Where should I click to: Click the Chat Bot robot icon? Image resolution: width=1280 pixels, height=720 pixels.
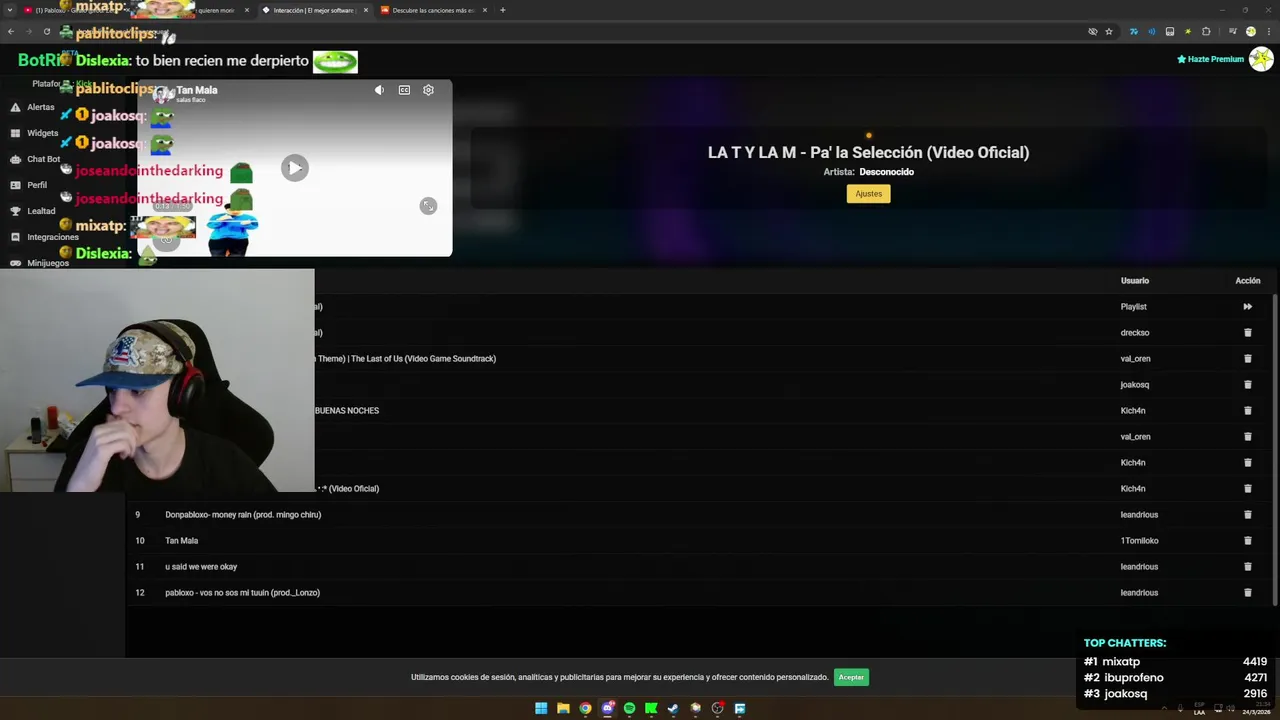[x=15, y=159]
